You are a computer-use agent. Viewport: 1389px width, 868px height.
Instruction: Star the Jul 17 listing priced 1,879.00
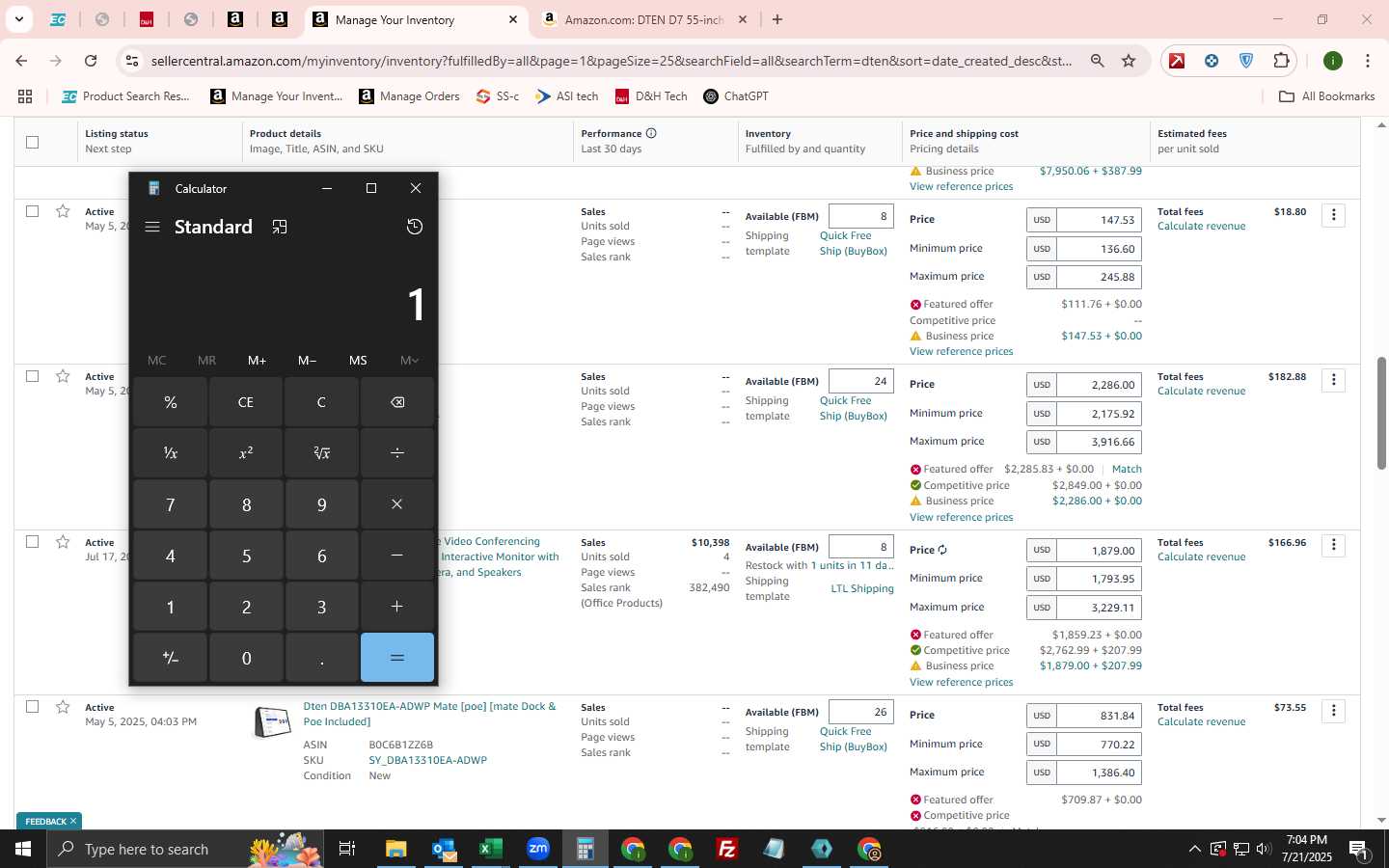[x=63, y=542]
